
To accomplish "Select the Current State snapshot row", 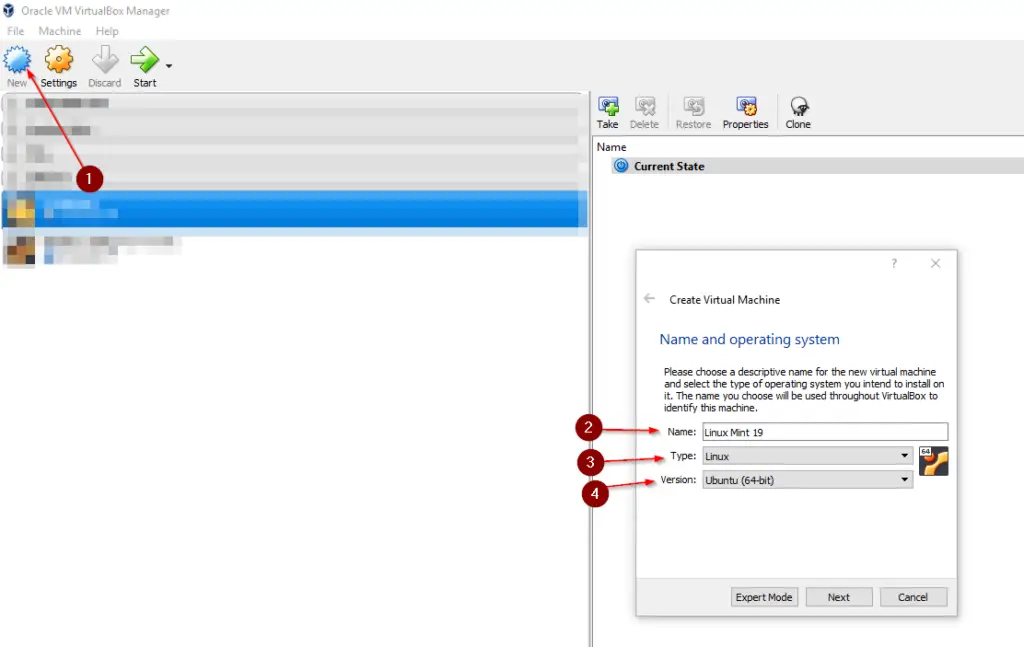I will (817, 166).
